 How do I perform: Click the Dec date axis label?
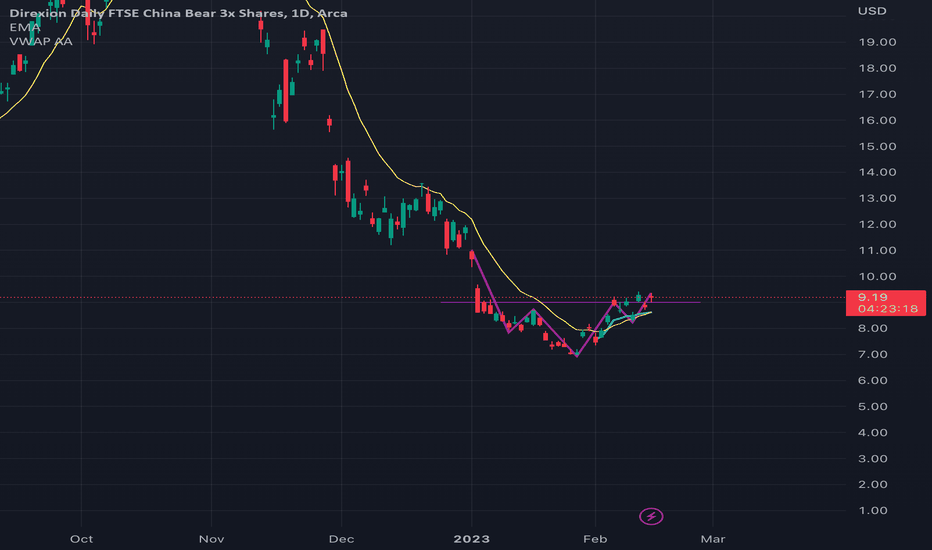341,539
